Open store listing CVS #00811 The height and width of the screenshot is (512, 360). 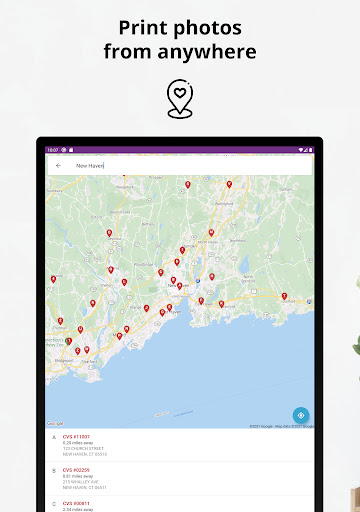179,504
